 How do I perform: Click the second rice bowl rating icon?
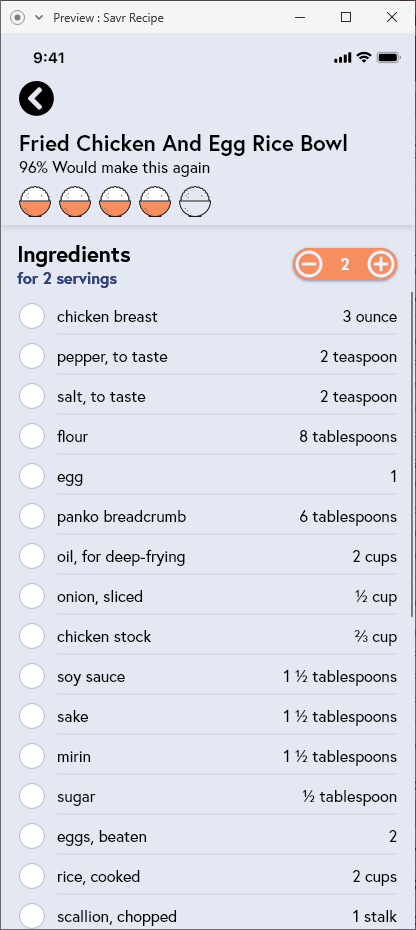(x=75, y=202)
